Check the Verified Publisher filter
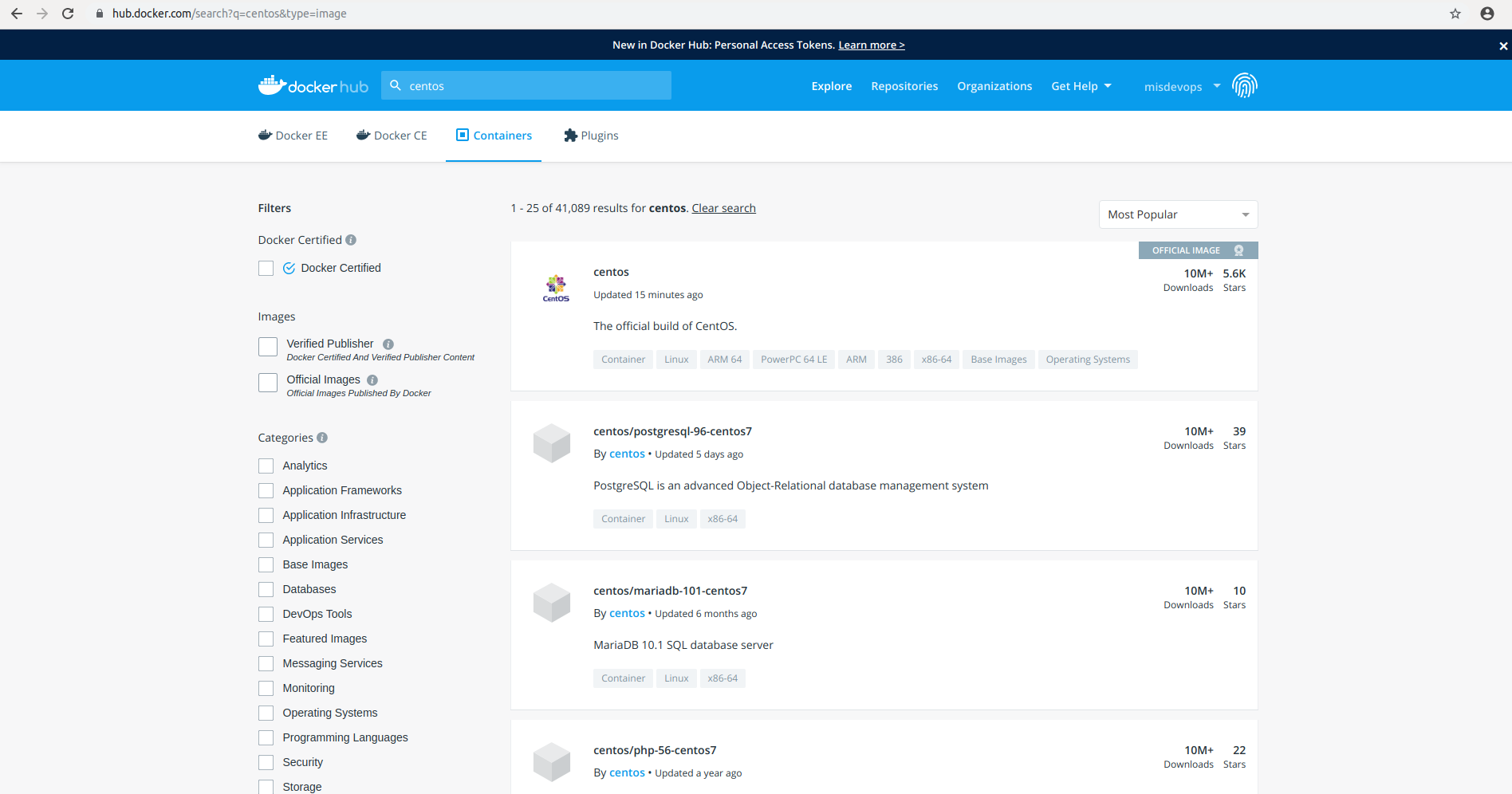Viewport: 1512px width, 794px height. [268, 347]
